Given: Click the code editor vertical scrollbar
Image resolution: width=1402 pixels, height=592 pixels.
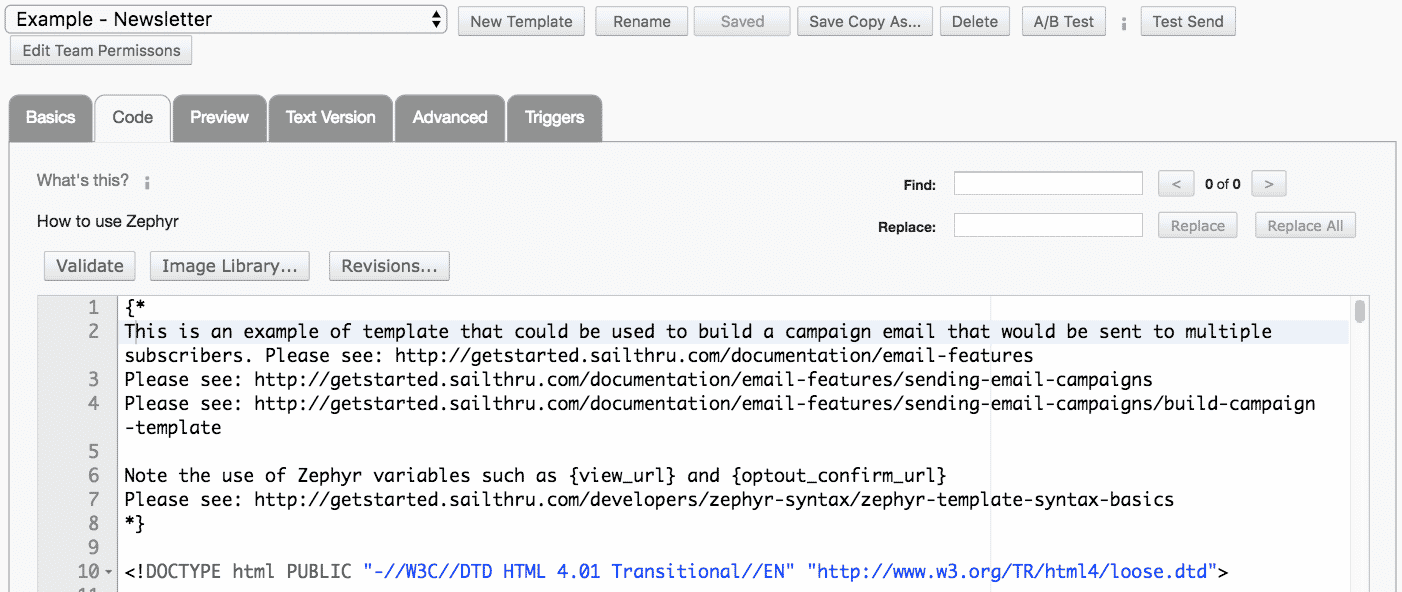Looking at the screenshot, I should tap(1360, 312).
